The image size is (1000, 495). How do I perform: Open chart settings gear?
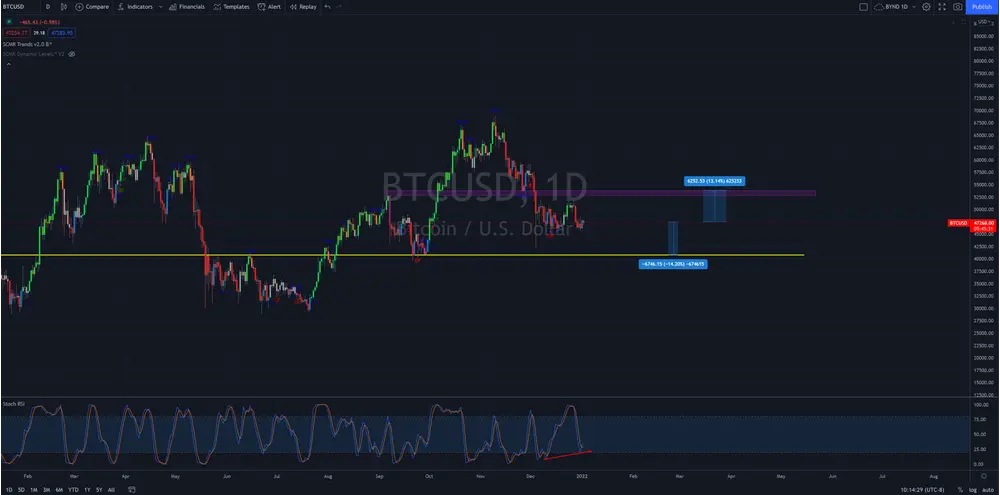tap(926, 6)
